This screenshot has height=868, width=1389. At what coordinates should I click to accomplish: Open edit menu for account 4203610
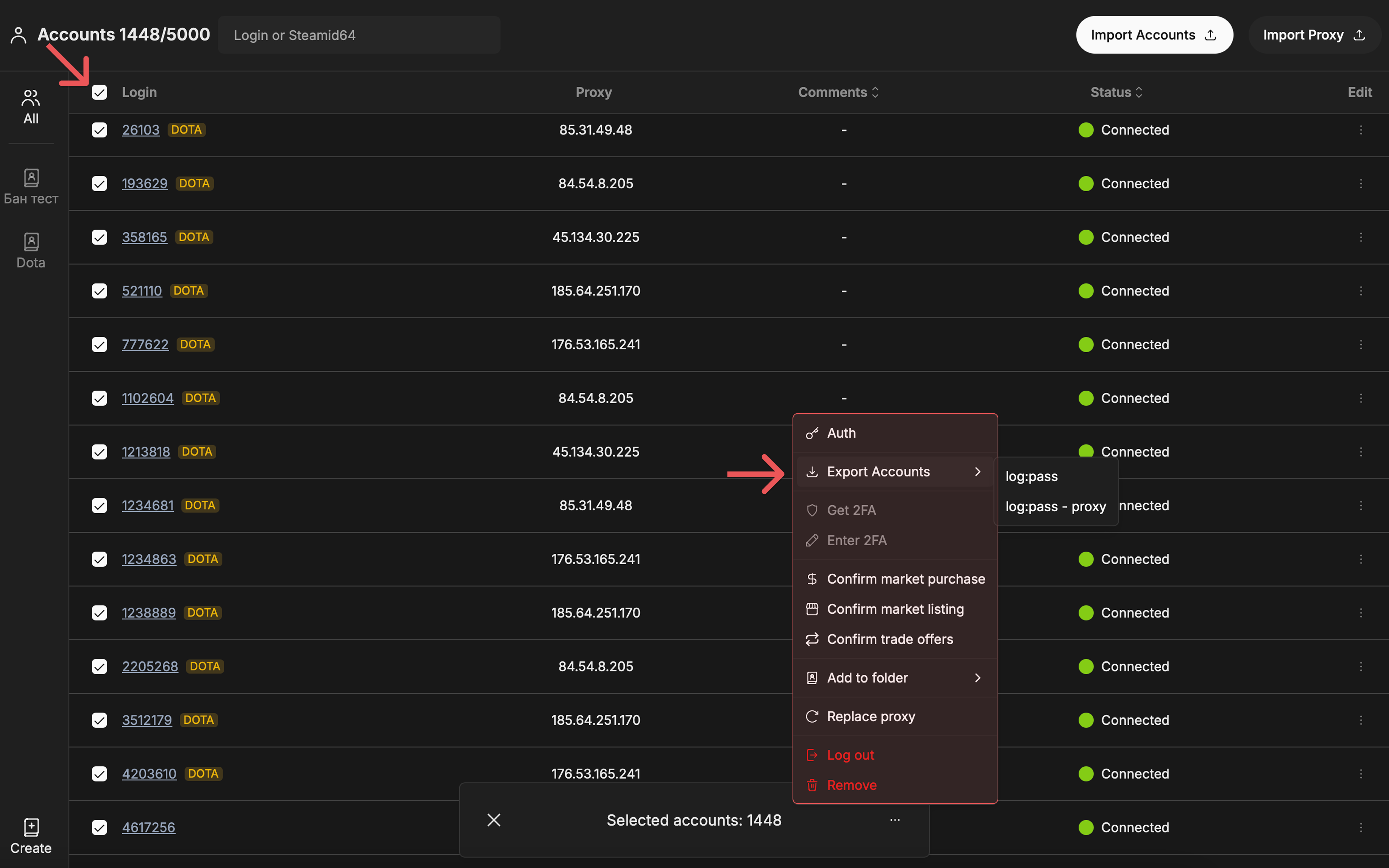point(1361,774)
